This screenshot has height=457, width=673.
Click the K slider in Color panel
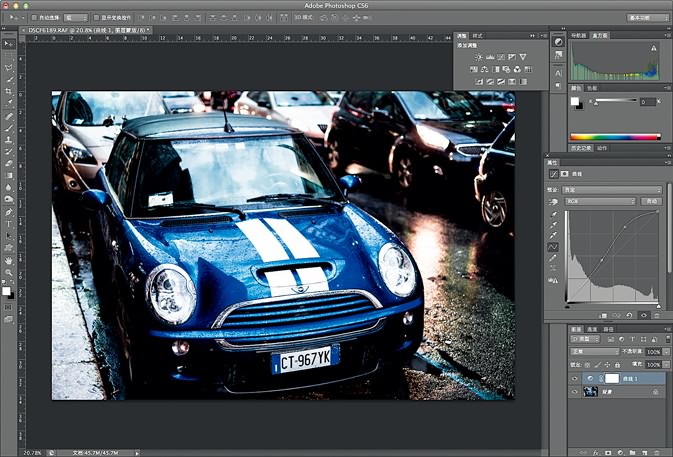(x=615, y=101)
